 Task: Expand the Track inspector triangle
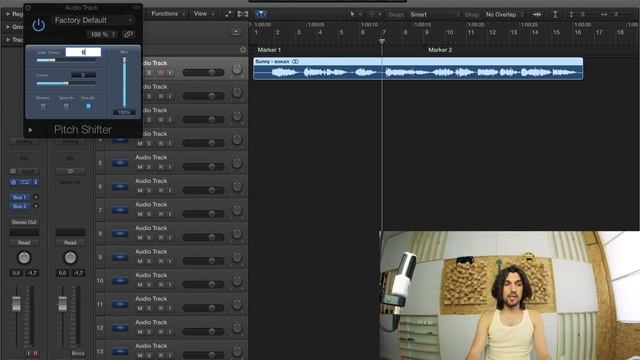(x=8, y=40)
